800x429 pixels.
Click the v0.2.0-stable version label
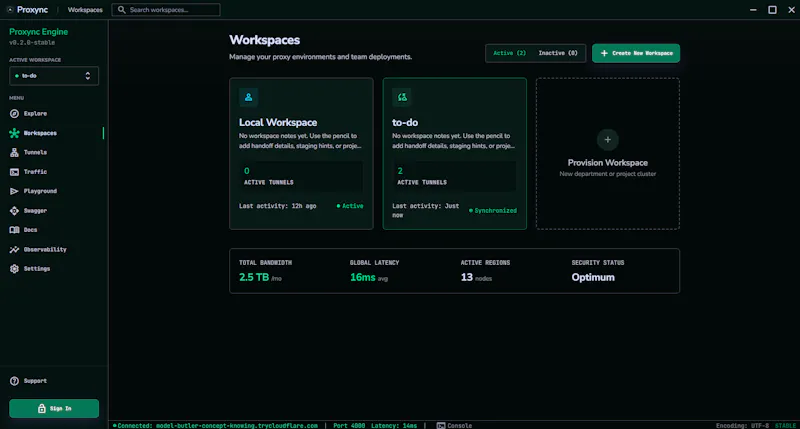pyautogui.click(x=32, y=43)
